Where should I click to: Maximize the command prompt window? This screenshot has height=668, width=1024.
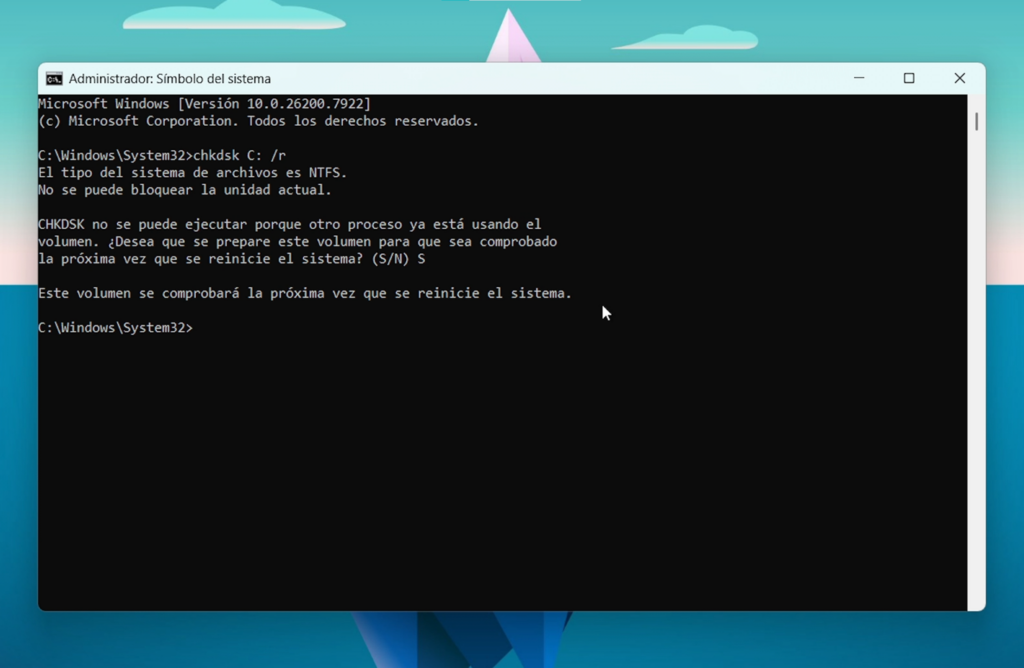click(910, 78)
